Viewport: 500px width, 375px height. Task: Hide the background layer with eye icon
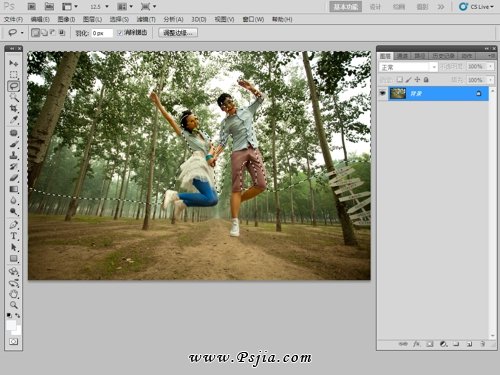(383, 93)
